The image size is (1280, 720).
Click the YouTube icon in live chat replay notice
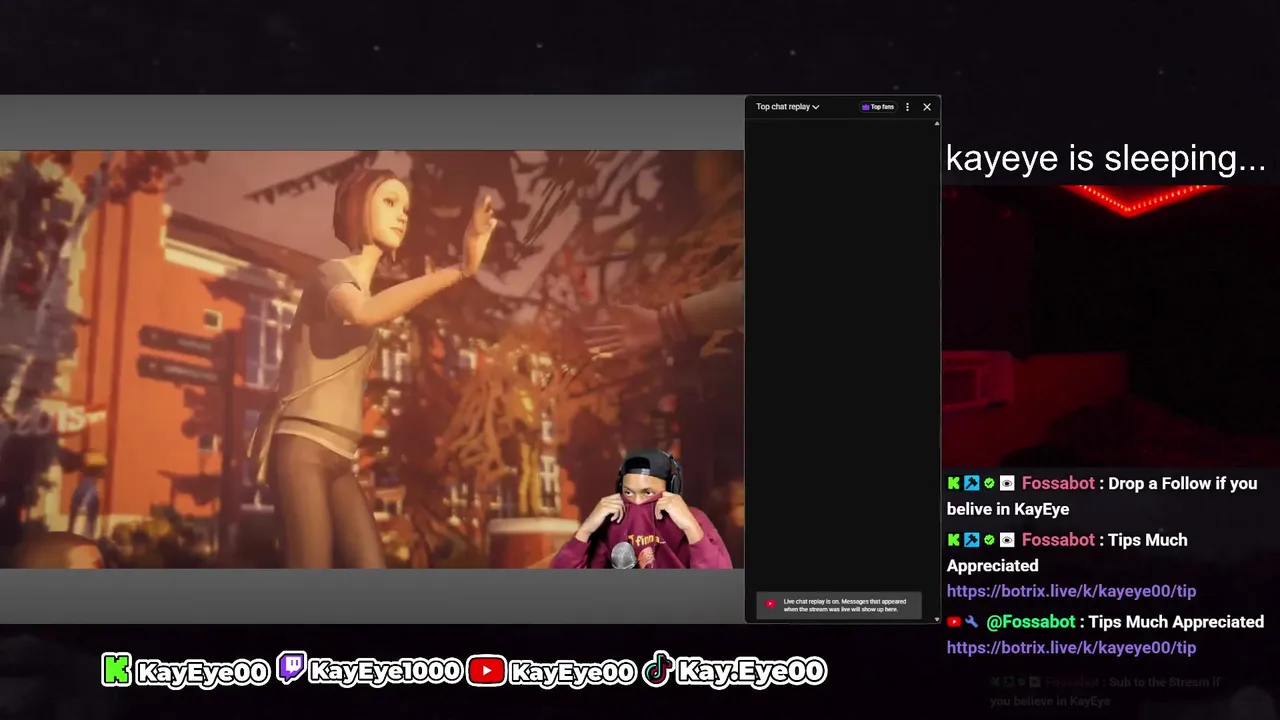[770, 604]
